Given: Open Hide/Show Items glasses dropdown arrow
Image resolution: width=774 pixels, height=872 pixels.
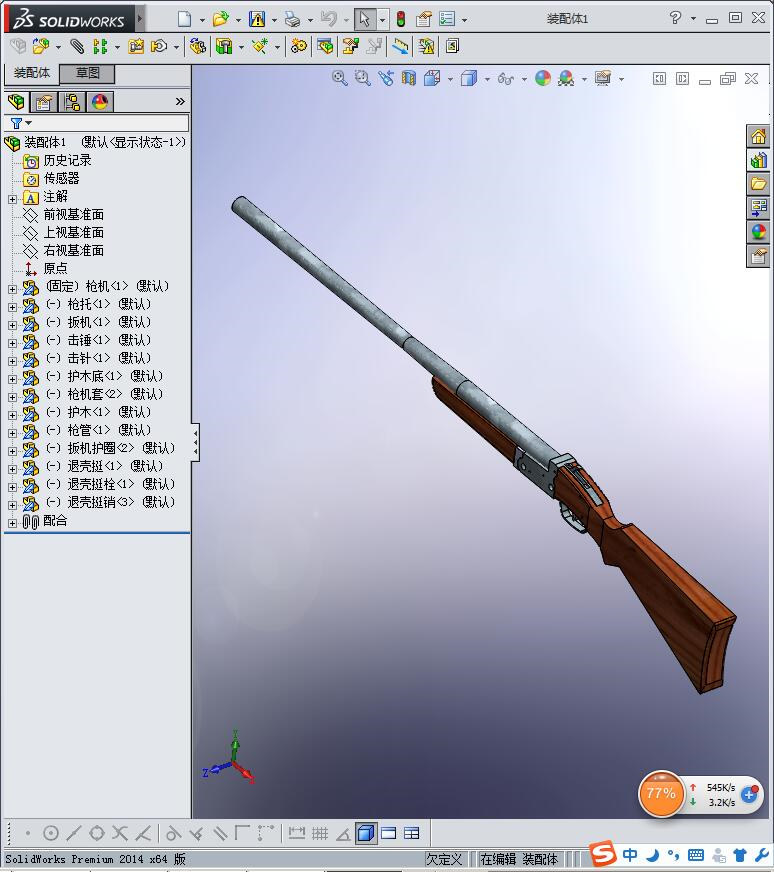Looking at the screenshot, I should pos(524,80).
